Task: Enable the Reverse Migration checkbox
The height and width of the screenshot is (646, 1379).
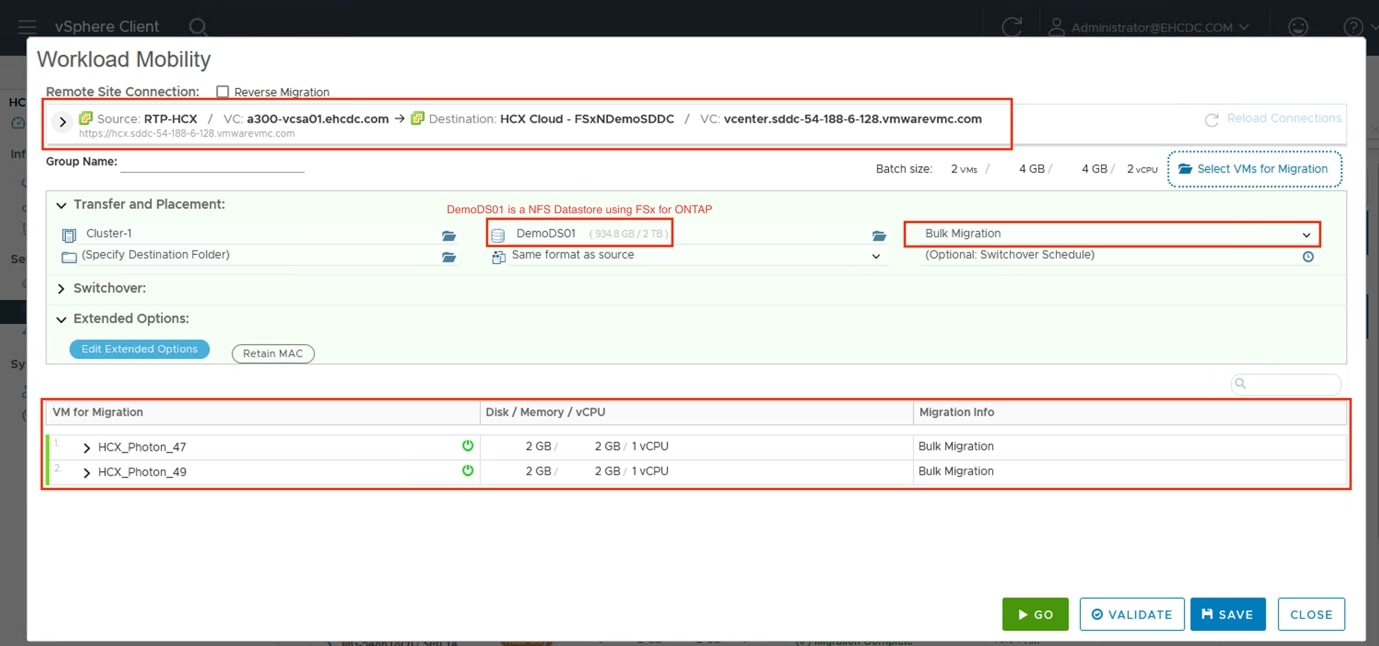Action: coord(223,92)
